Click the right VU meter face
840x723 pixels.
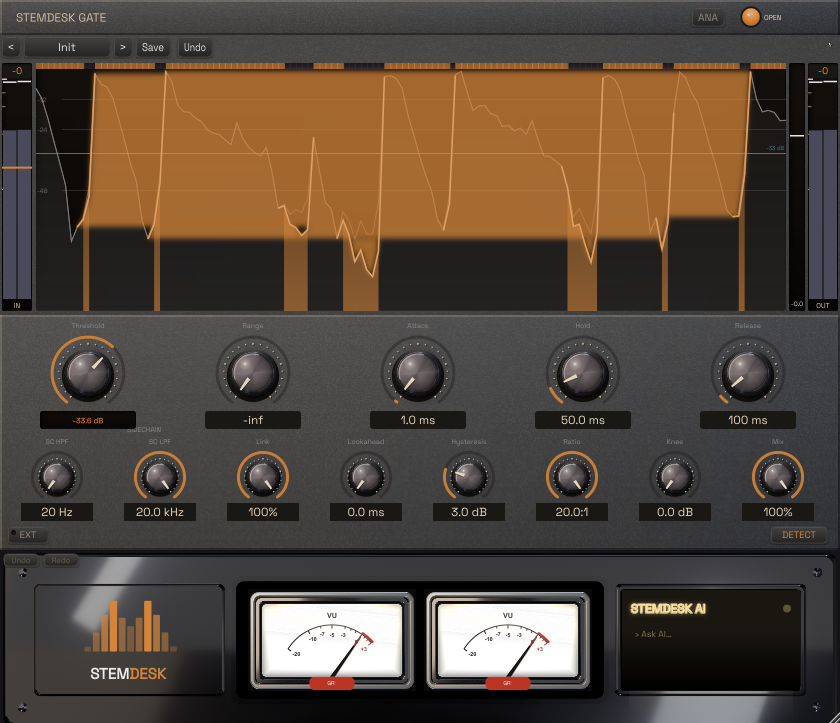(x=507, y=639)
